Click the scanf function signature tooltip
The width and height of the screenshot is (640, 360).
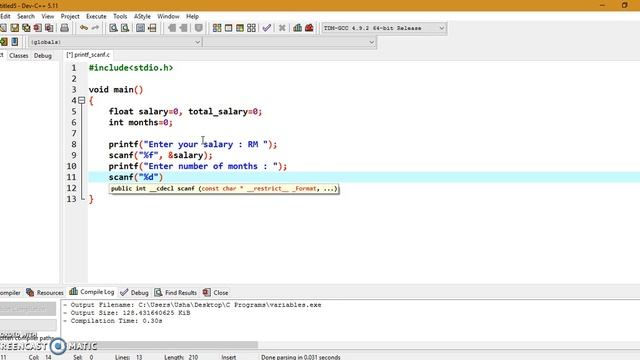pyautogui.click(x=224, y=189)
